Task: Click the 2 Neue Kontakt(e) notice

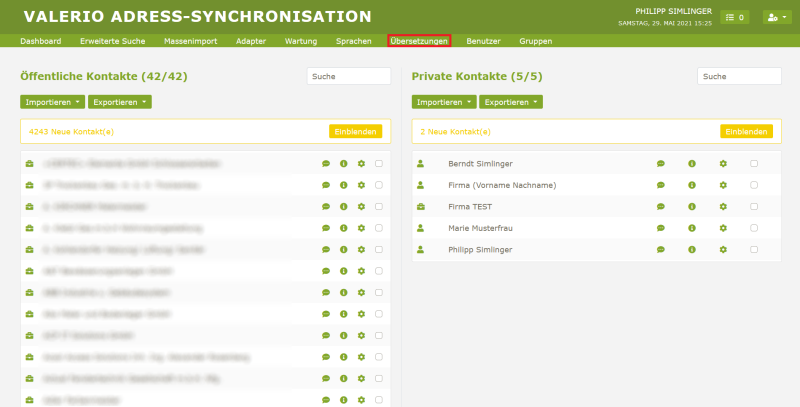Action: tap(456, 132)
